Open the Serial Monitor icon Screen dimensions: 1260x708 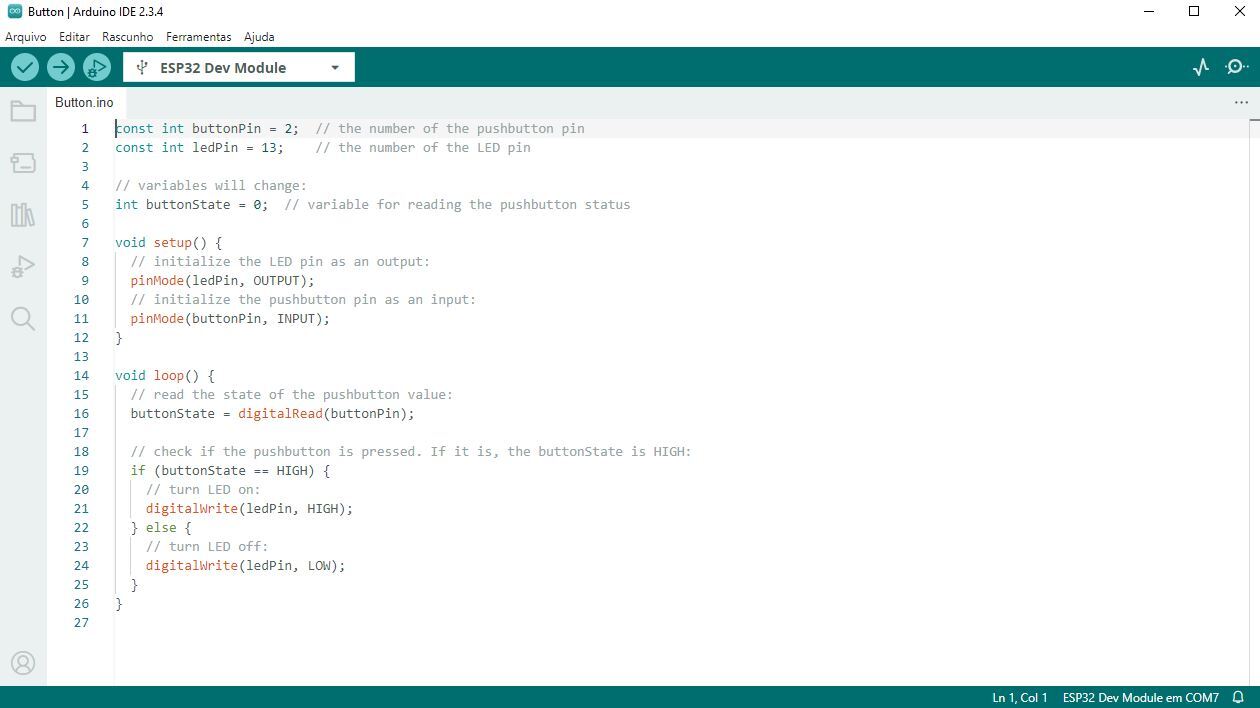click(1236, 67)
